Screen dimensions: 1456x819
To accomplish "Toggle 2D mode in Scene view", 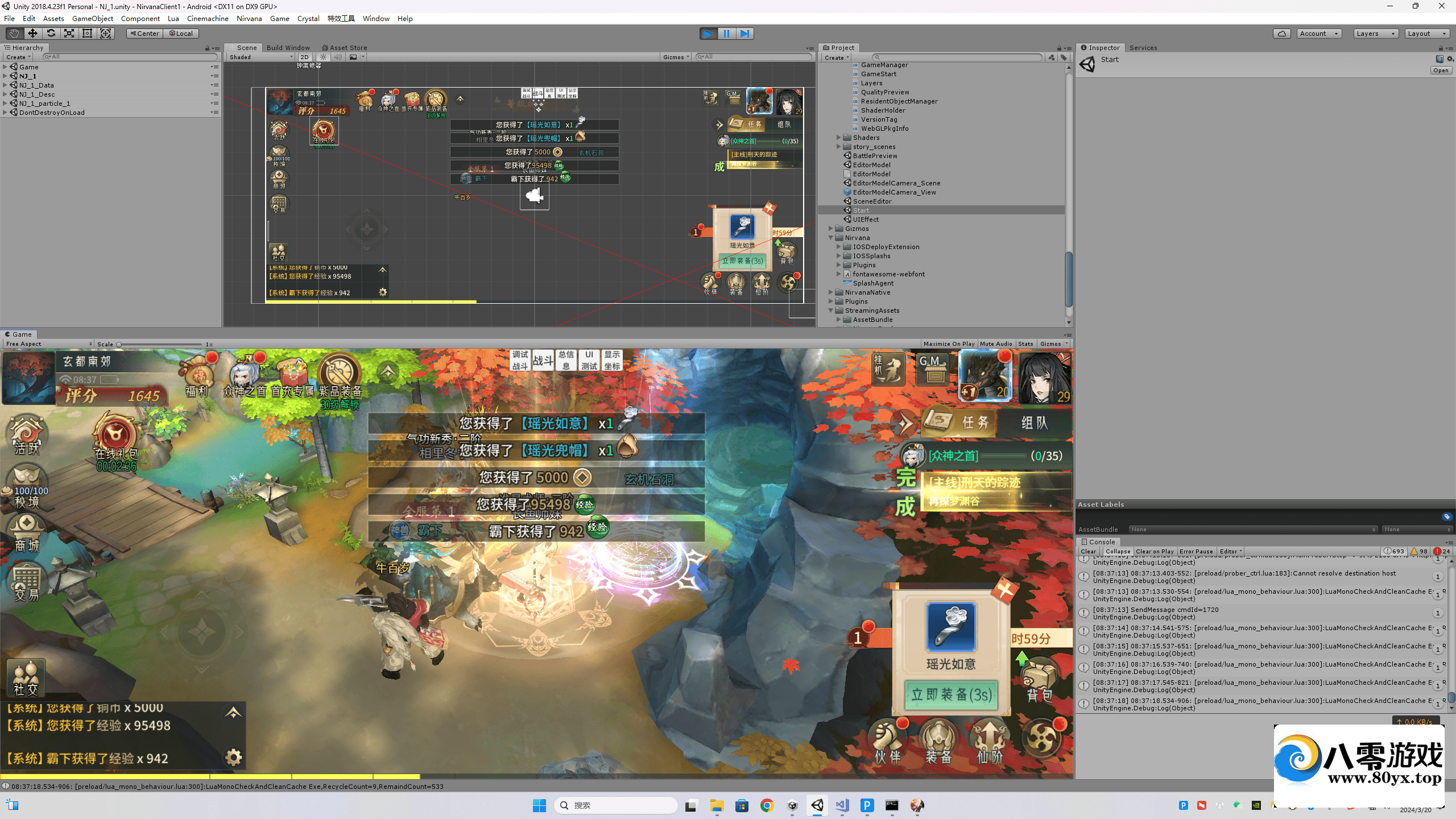I will coord(305,57).
